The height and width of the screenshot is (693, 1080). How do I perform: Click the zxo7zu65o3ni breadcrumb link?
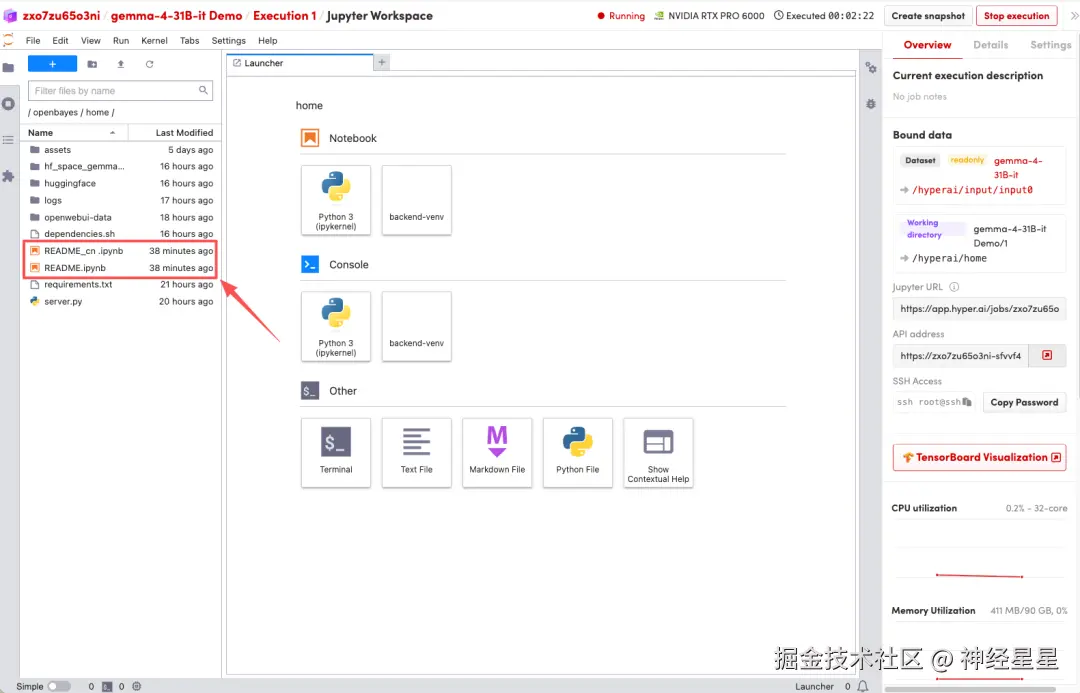coord(61,15)
